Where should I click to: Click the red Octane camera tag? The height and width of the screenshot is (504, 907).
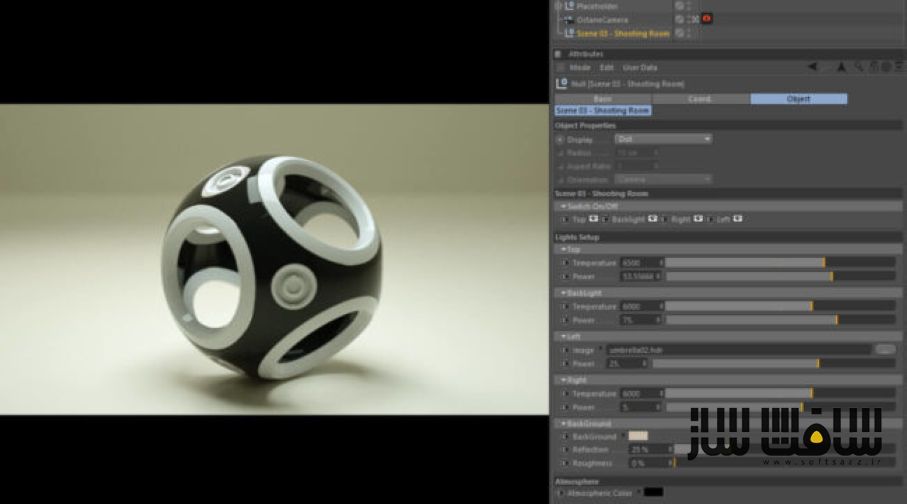[x=706, y=19]
